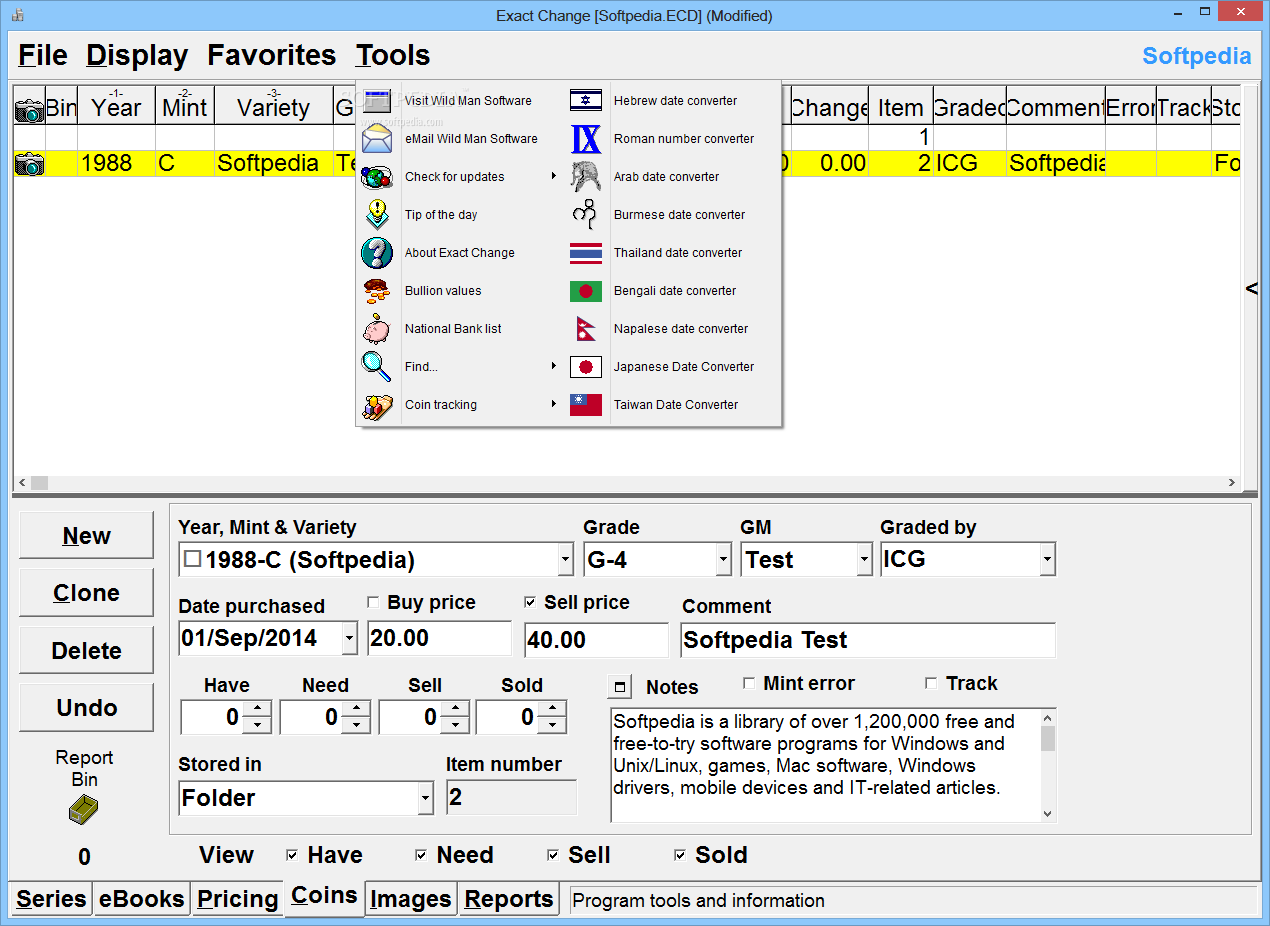Click the Check for updates globe icon
The height and width of the screenshot is (926, 1270).
pos(377,177)
